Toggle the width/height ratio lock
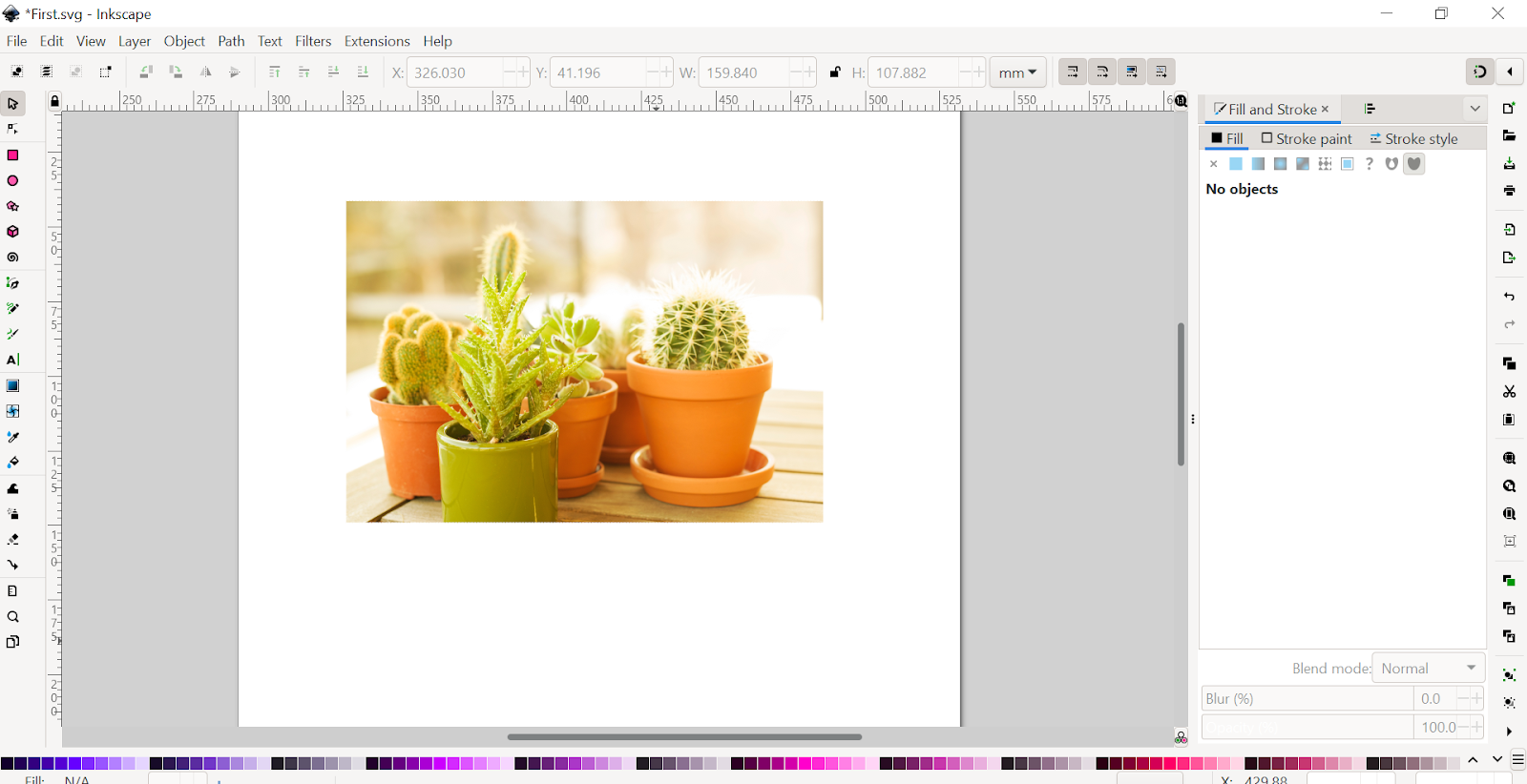Screen dimensions: 1527x784 (835, 72)
